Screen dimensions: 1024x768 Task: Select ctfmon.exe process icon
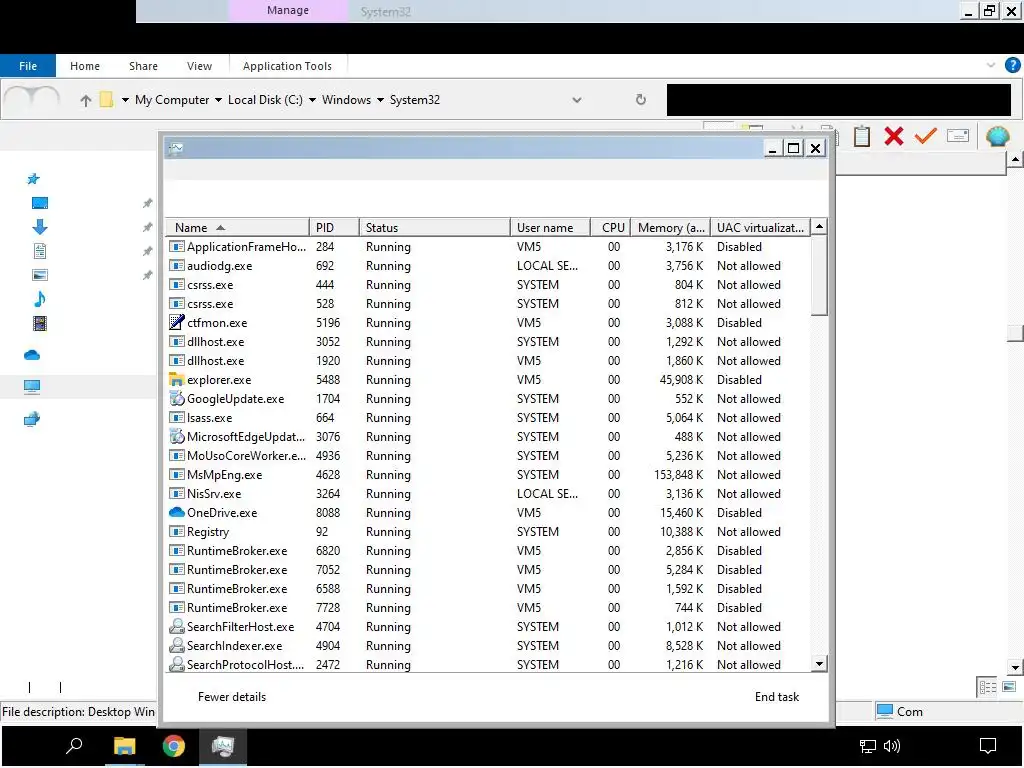[x=176, y=322]
